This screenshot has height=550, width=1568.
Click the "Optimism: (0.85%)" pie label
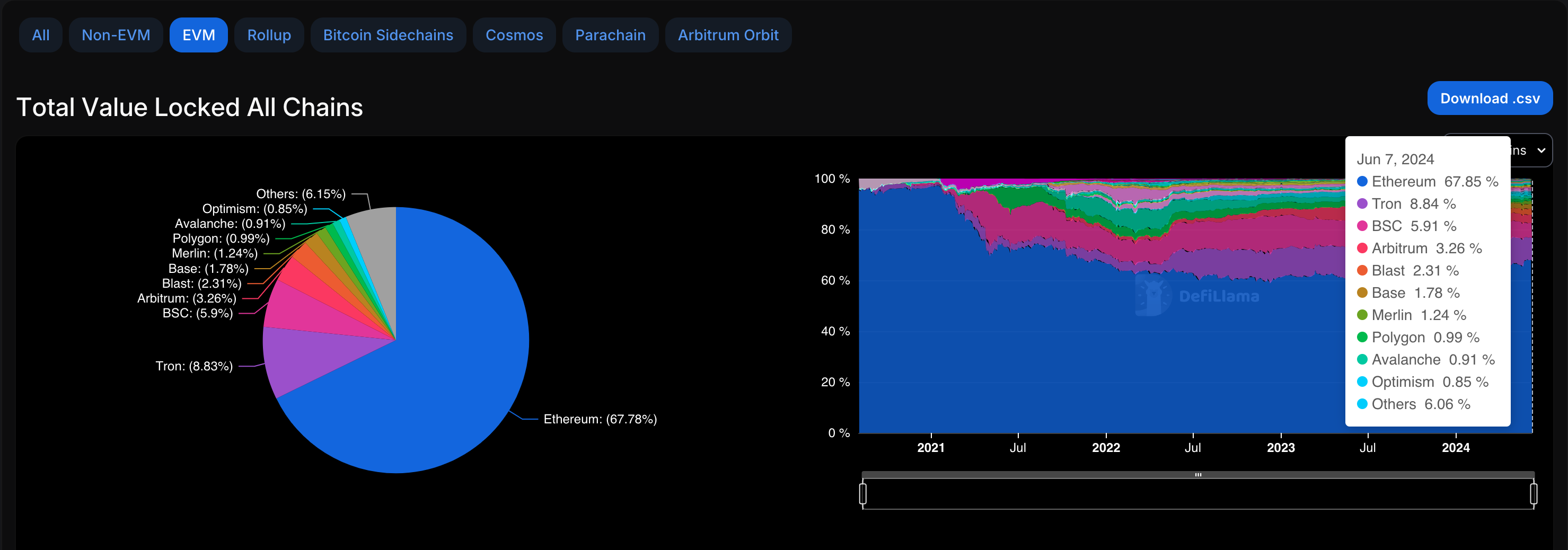[254, 209]
